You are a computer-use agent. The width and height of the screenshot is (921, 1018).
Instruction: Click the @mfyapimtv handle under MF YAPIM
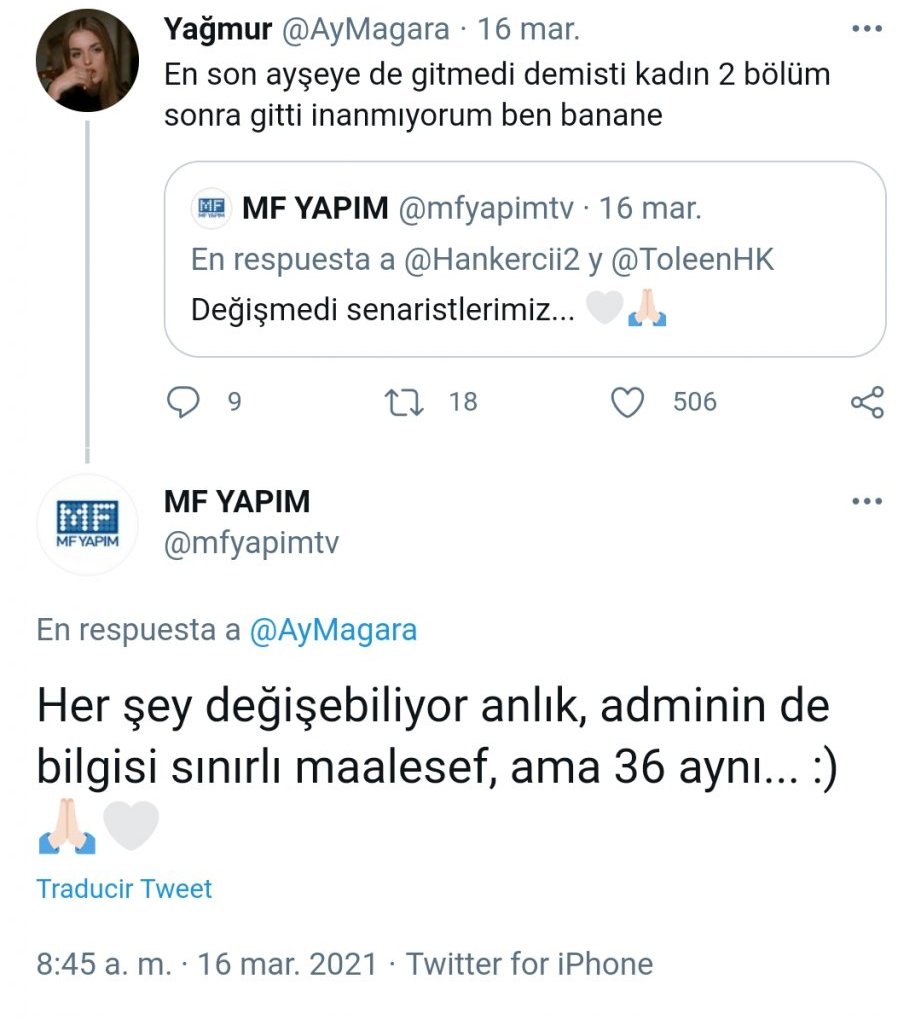251,543
